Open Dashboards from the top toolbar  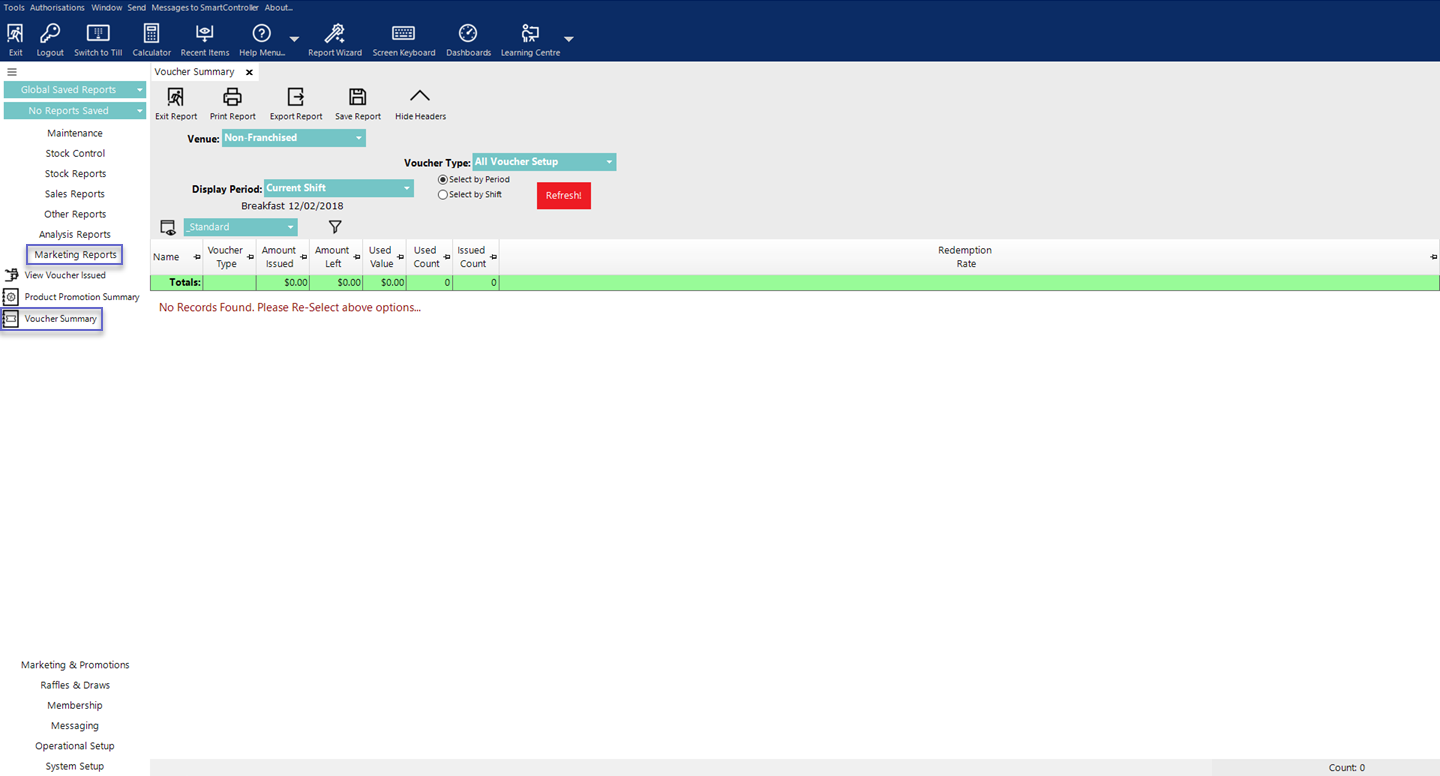click(x=468, y=35)
